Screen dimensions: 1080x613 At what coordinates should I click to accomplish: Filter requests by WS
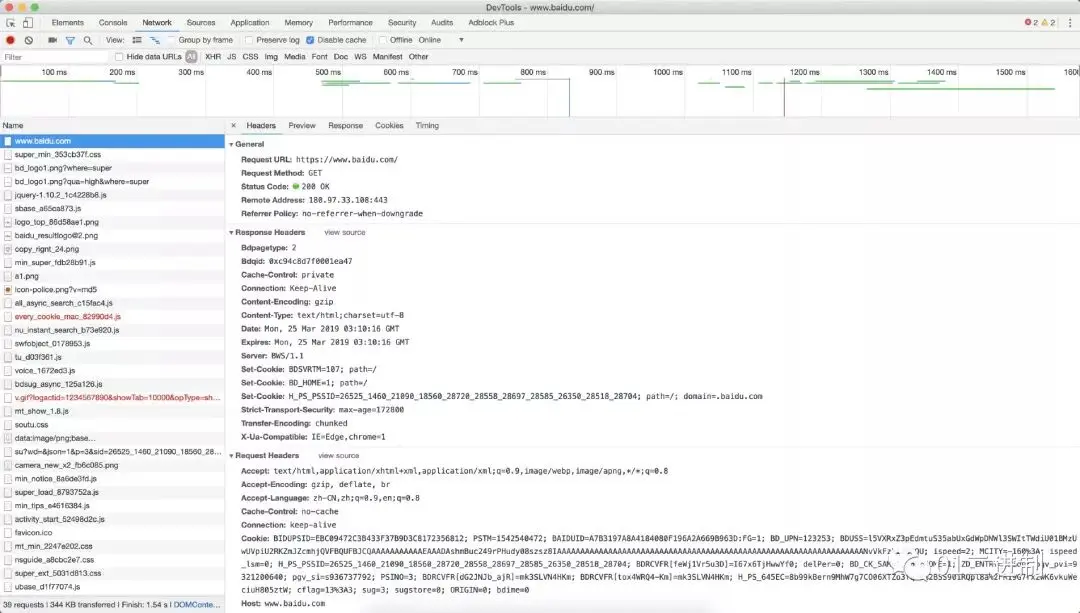(360, 56)
